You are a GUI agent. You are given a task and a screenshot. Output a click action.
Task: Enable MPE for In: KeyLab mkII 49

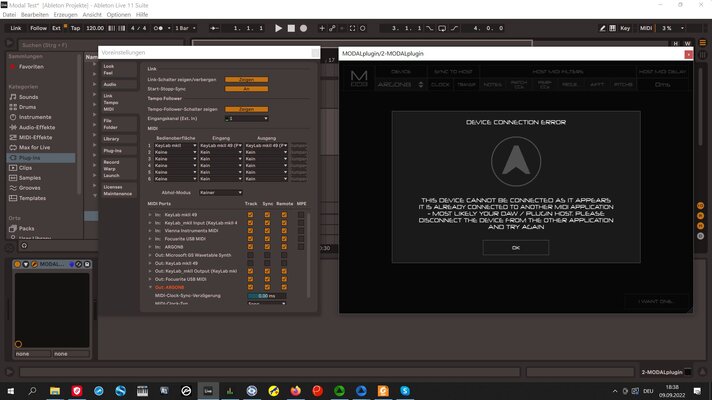click(x=301, y=215)
